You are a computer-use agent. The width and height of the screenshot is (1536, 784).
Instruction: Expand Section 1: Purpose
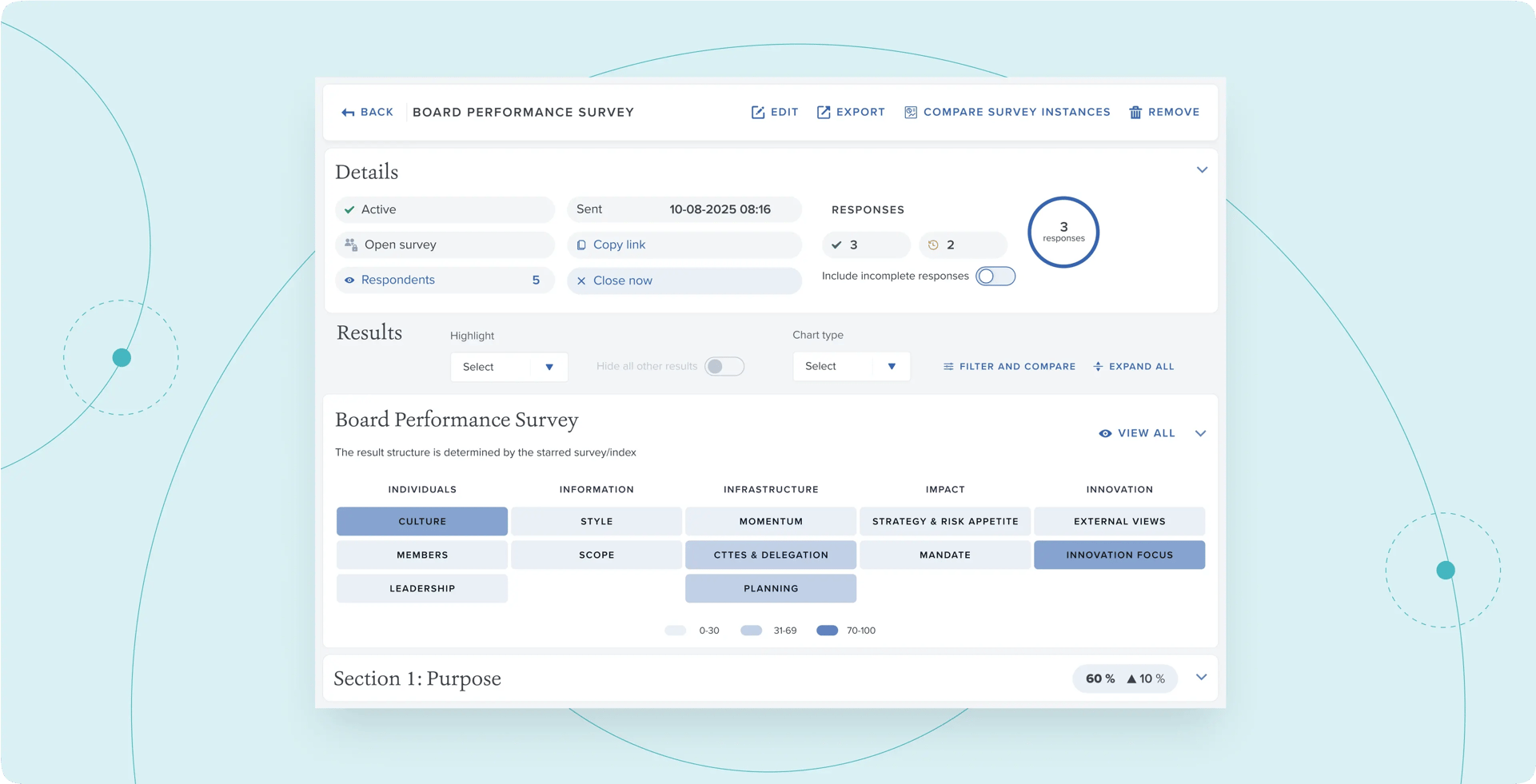coord(1200,677)
